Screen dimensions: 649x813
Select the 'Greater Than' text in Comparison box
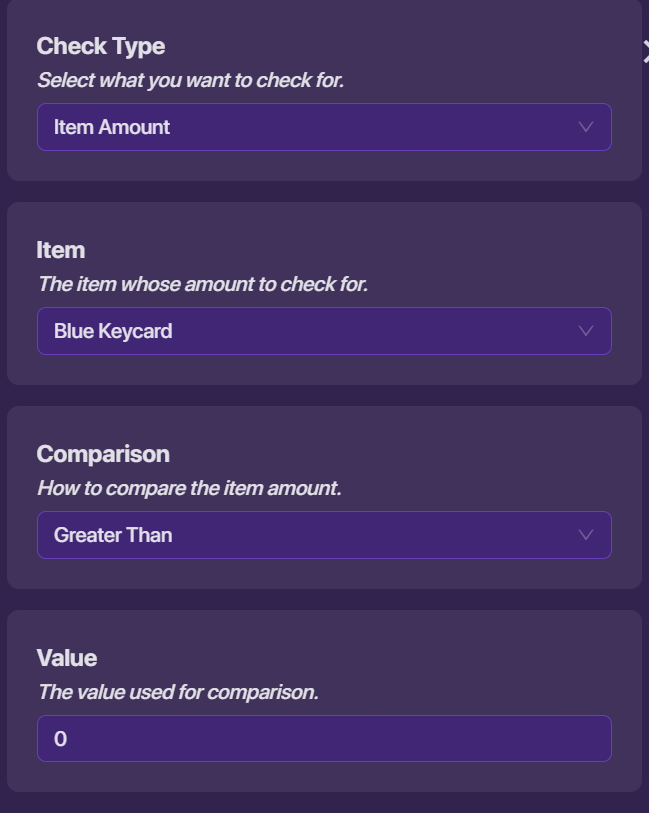[113, 535]
